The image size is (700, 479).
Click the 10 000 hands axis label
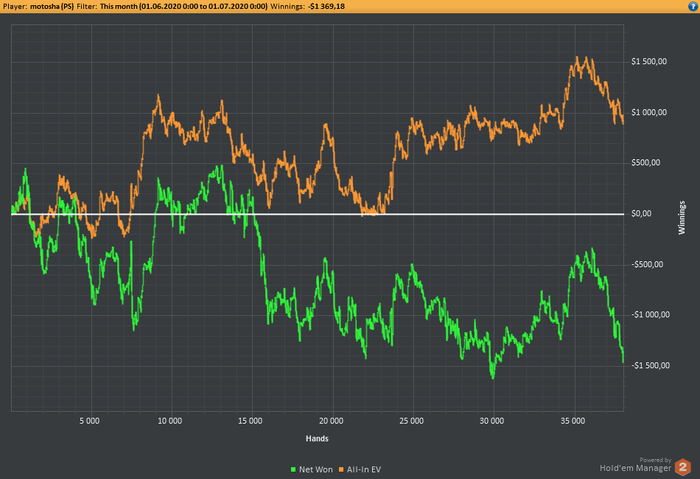point(170,421)
